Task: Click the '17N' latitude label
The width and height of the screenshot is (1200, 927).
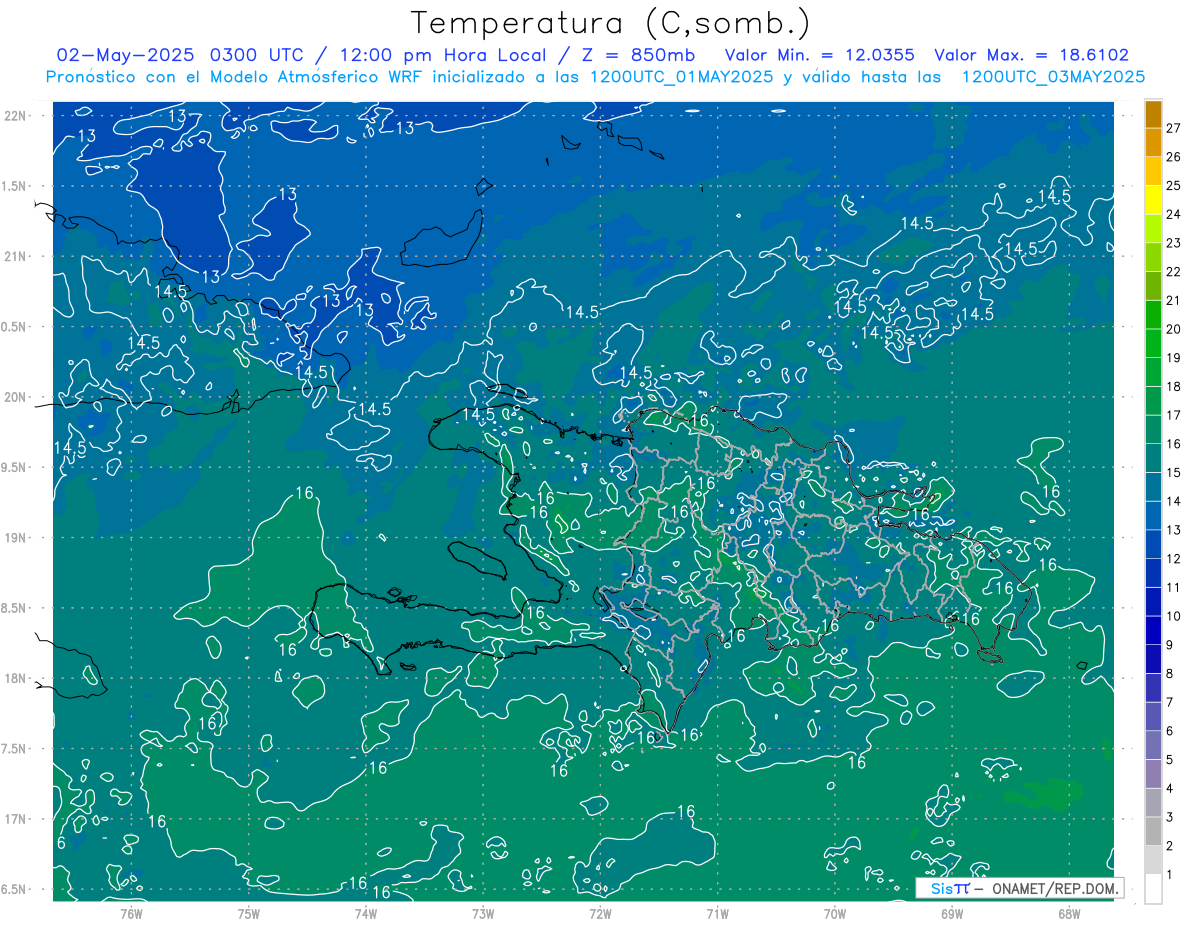Action: coord(17,819)
